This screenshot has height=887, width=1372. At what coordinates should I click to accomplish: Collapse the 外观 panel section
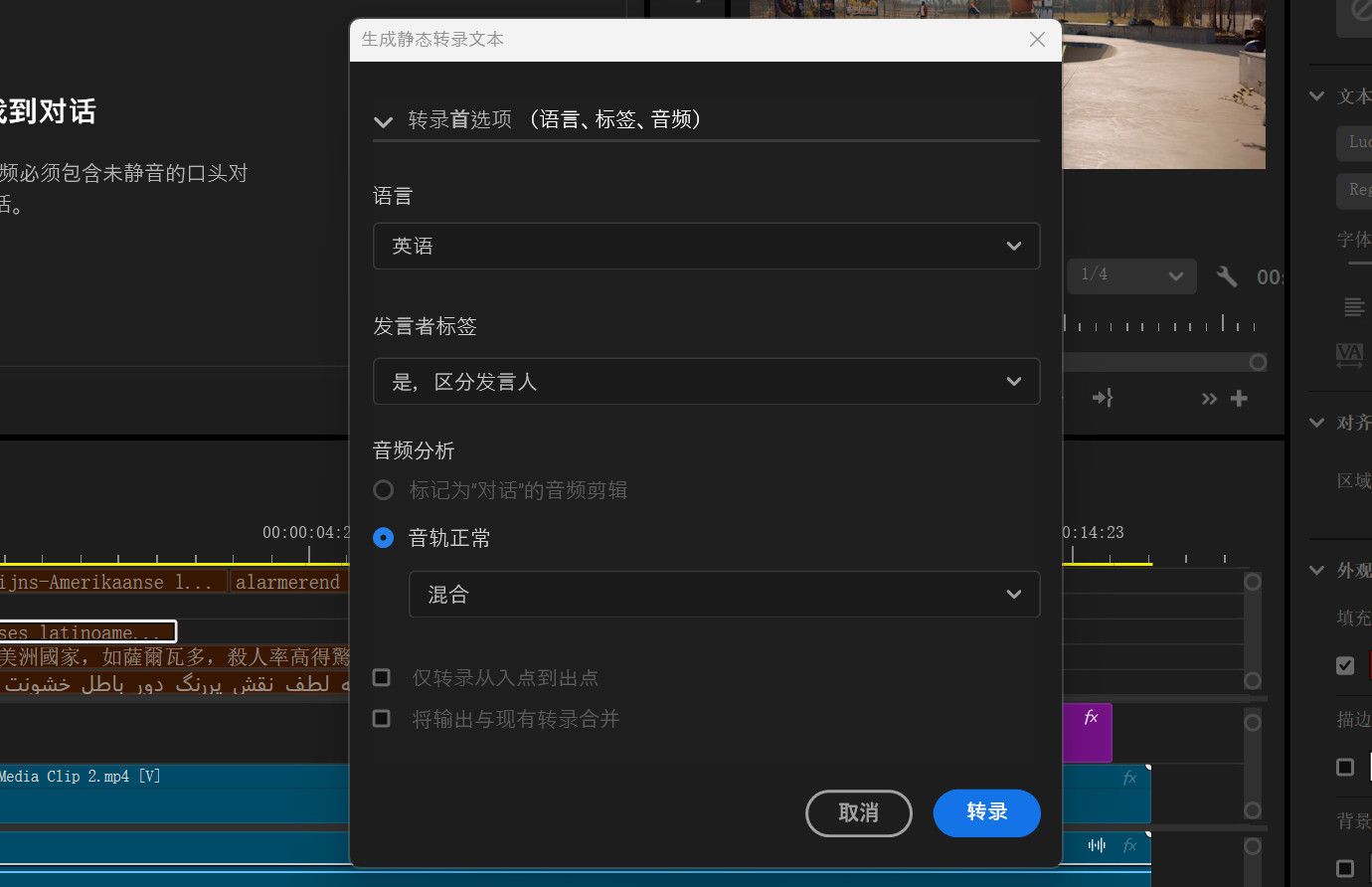coord(1316,570)
